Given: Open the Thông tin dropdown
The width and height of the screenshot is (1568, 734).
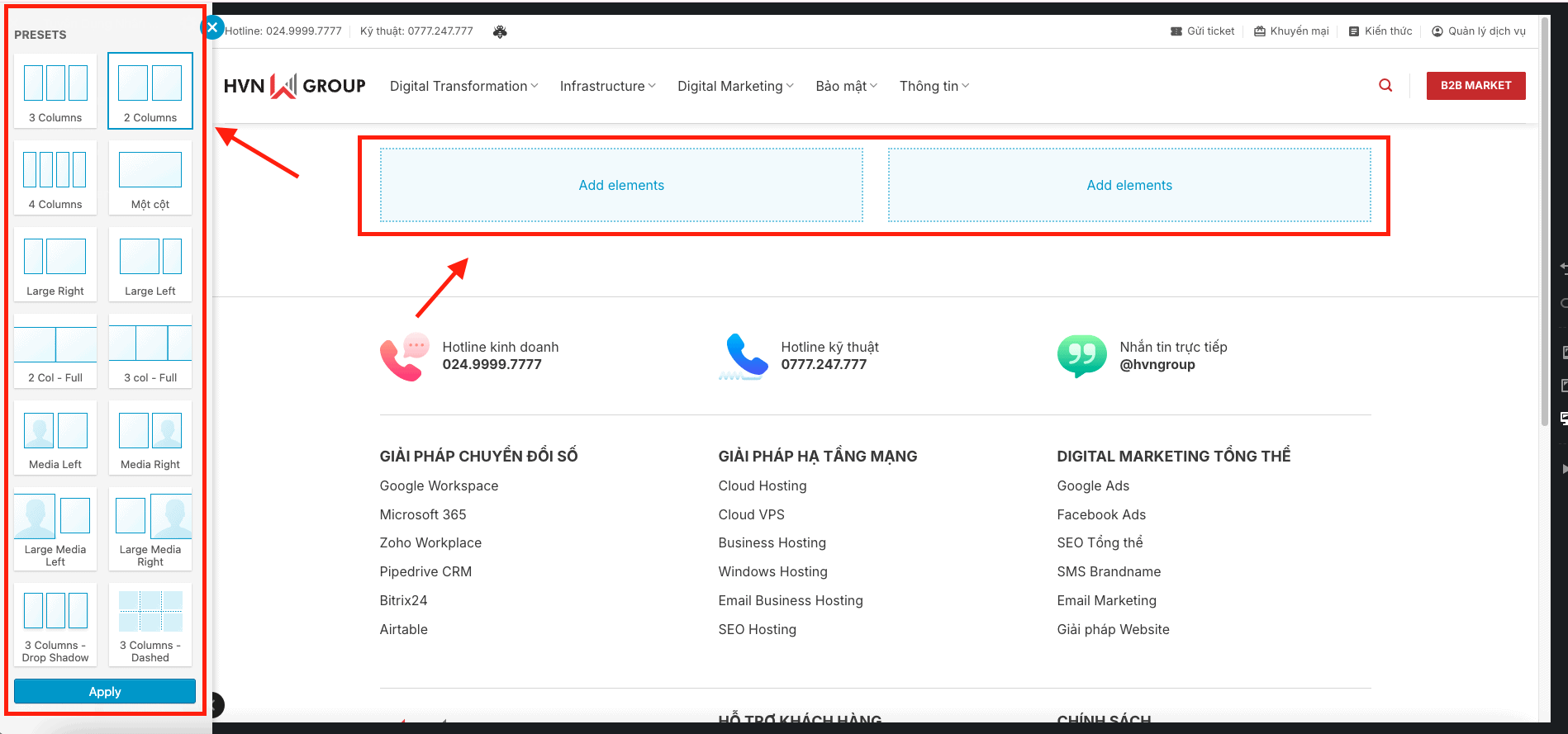Looking at the screenshot, I should 934,86.
